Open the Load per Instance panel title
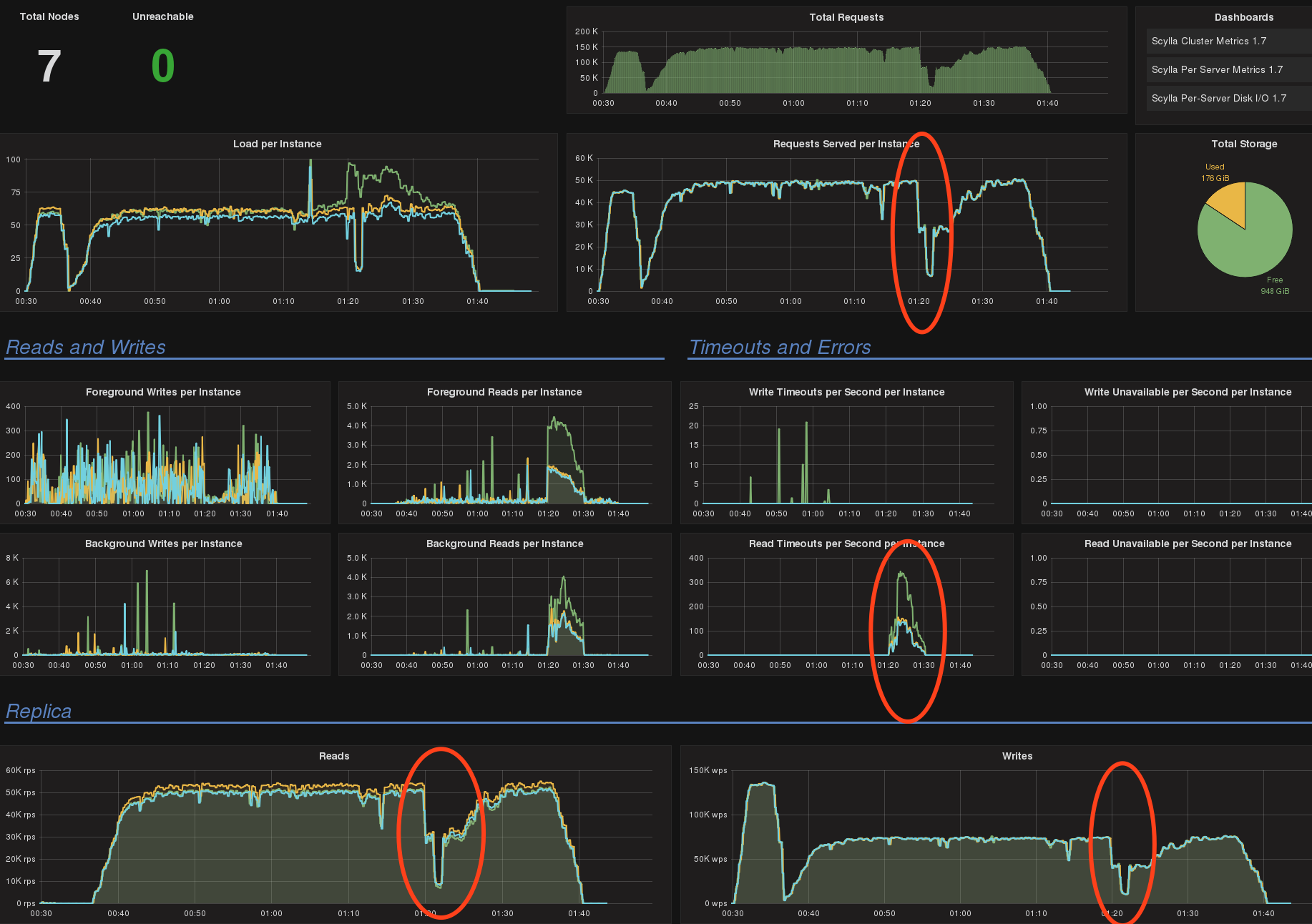This screenshot has height=924, width=1312. (x=278, y=144)
